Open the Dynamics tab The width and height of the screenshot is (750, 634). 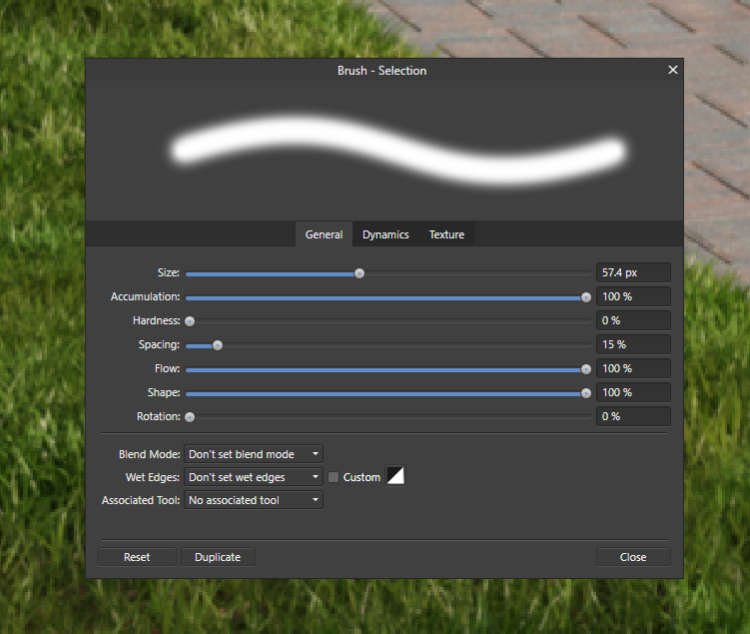coord(385,234)
